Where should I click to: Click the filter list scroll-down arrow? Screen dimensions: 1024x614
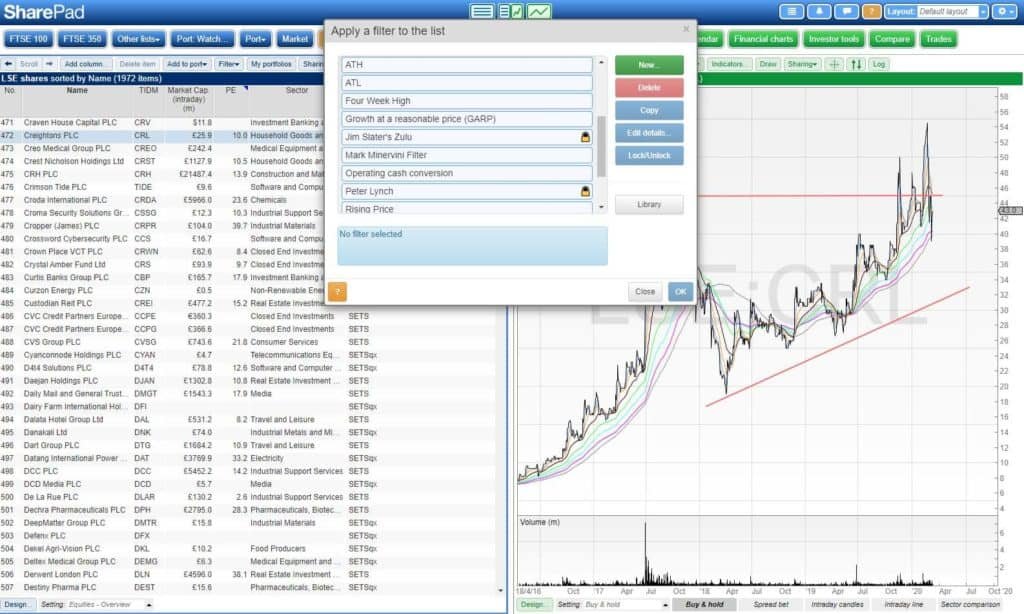pyautogui.click(x=601, y=208)
